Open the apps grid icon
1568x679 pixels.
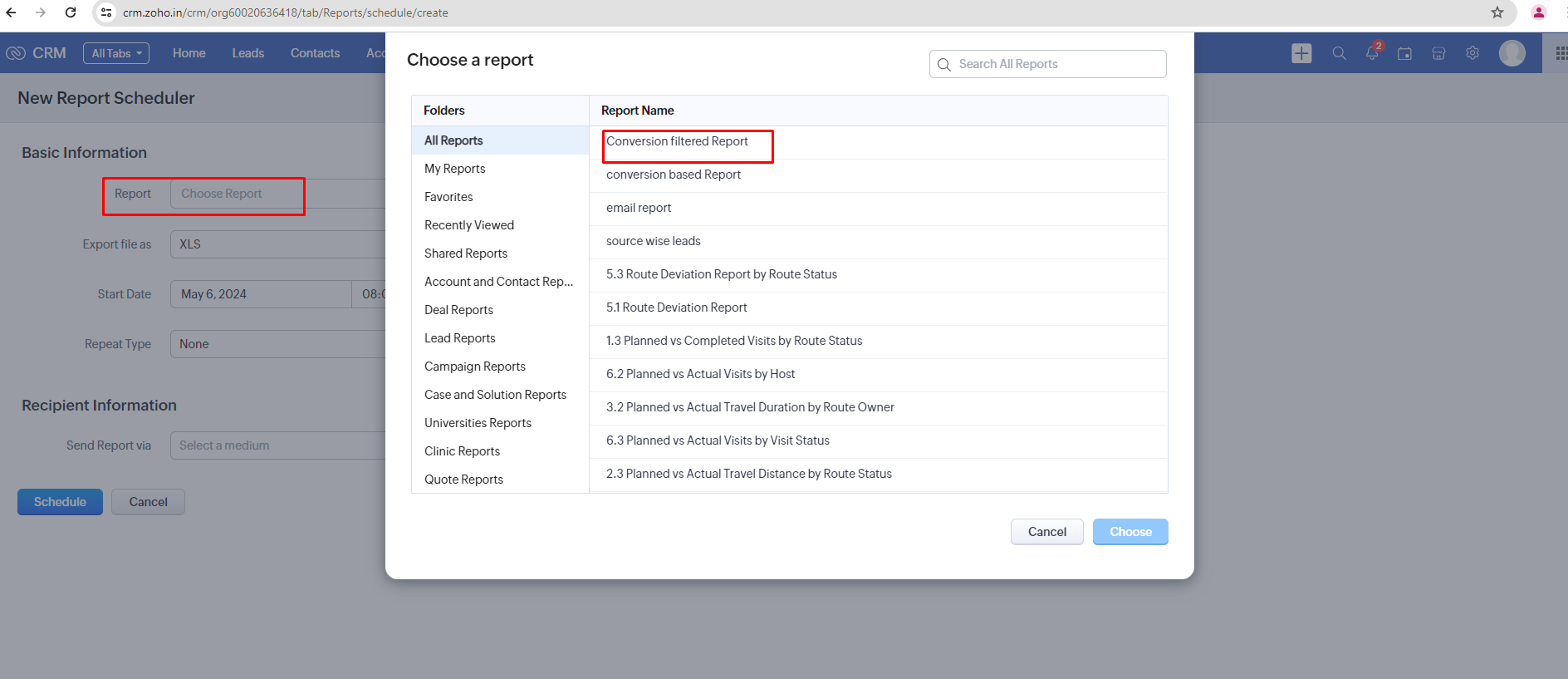coord(1561,53)
